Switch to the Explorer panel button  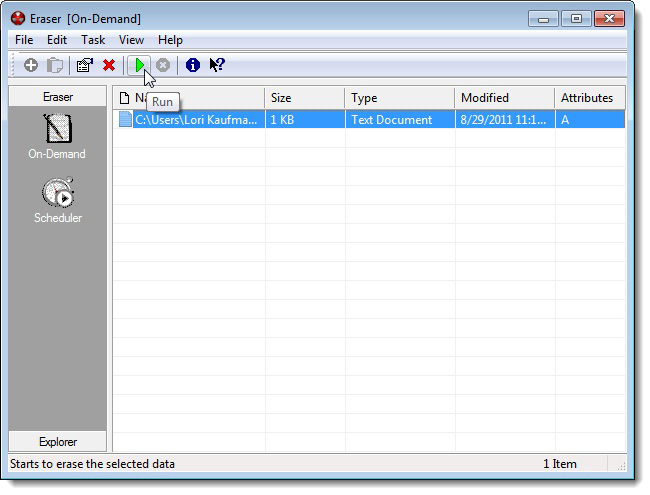(x=58, y=442)
